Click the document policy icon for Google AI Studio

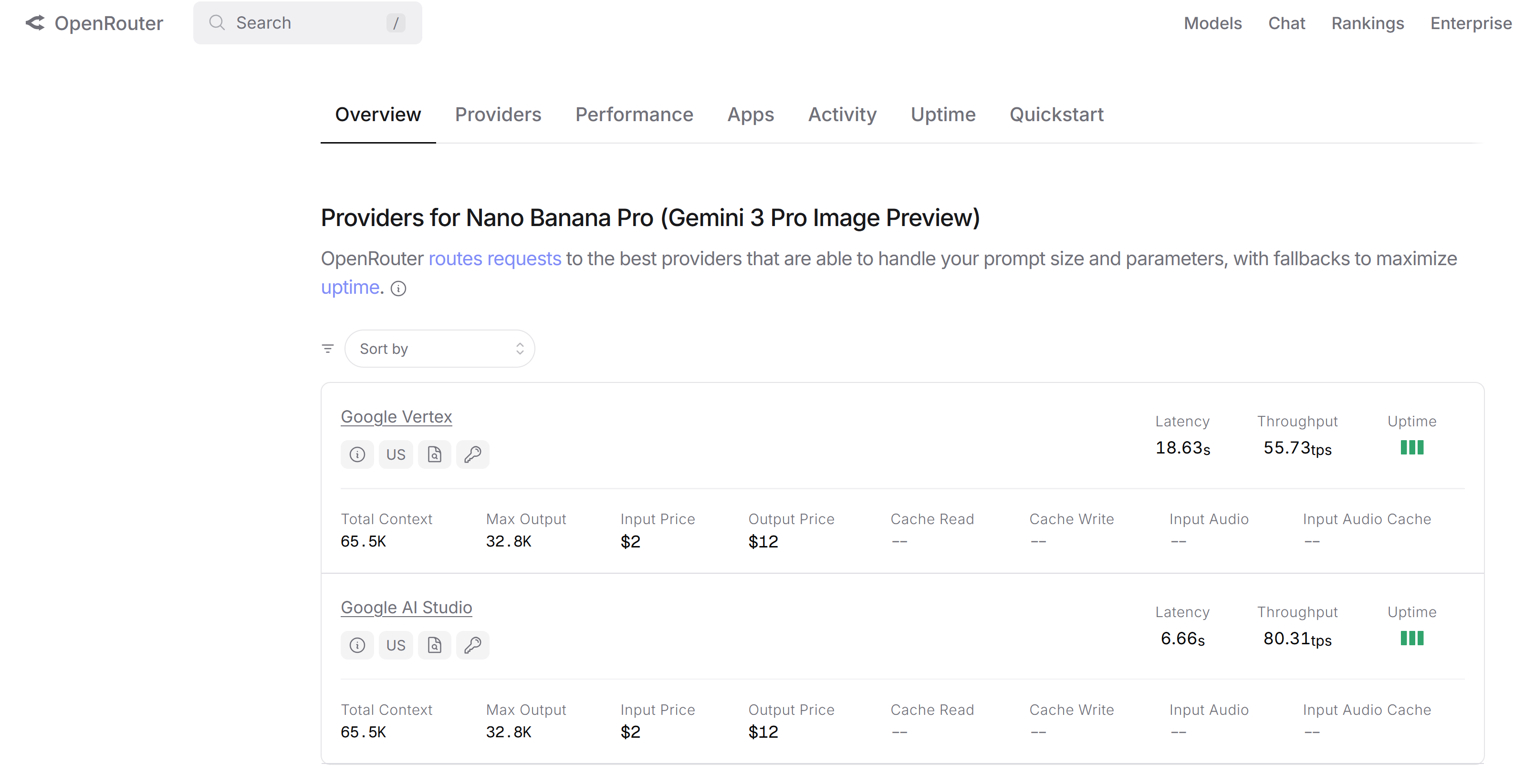pos(434,645)
